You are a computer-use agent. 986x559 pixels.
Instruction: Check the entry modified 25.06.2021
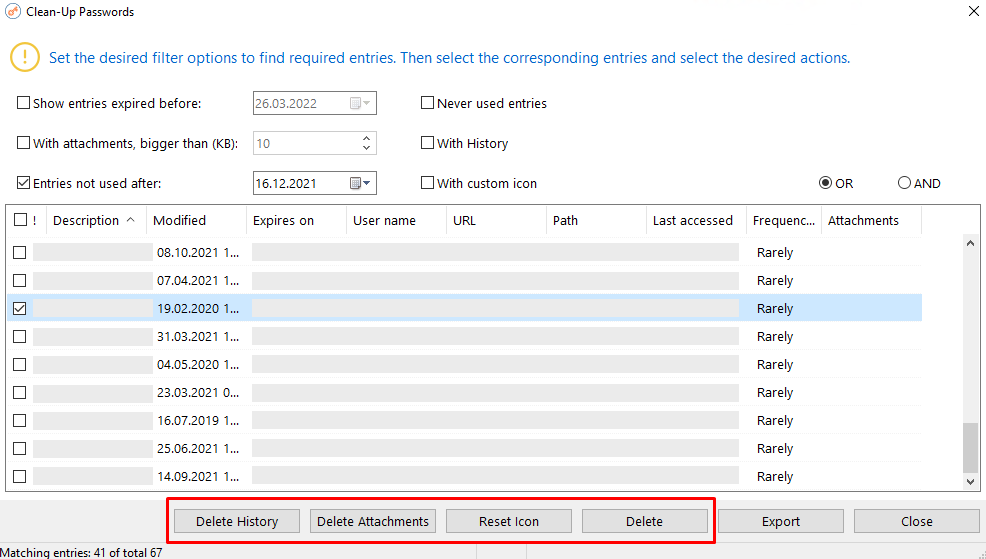pos(19,448)
